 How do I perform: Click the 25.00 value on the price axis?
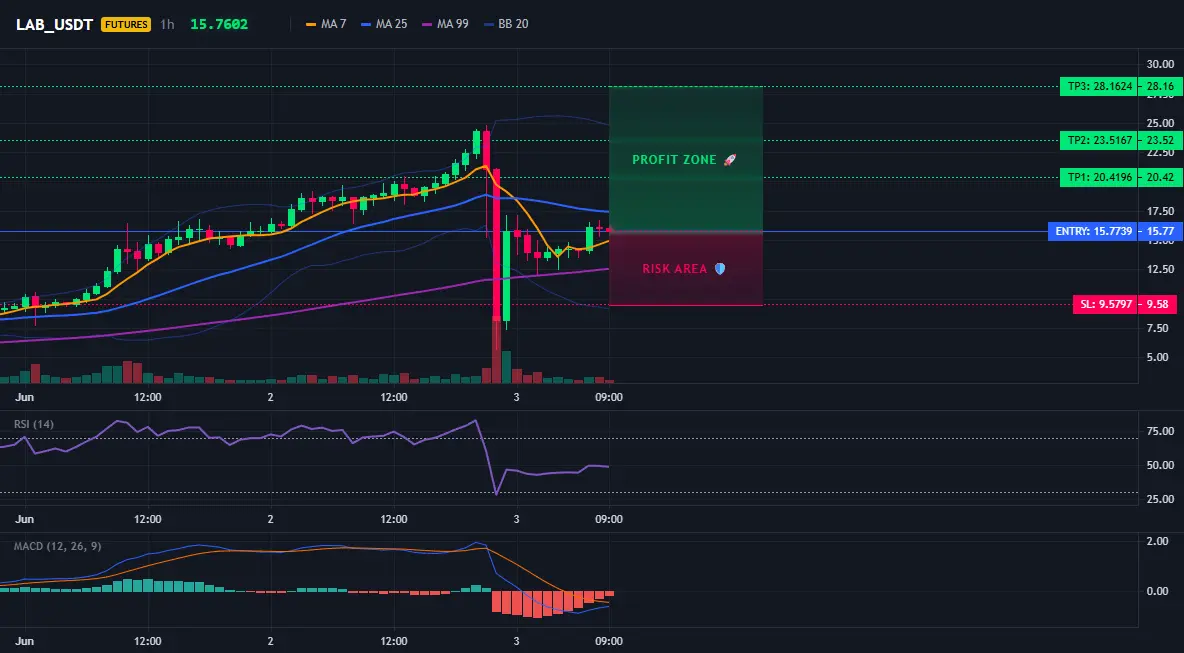(1161, 123)
